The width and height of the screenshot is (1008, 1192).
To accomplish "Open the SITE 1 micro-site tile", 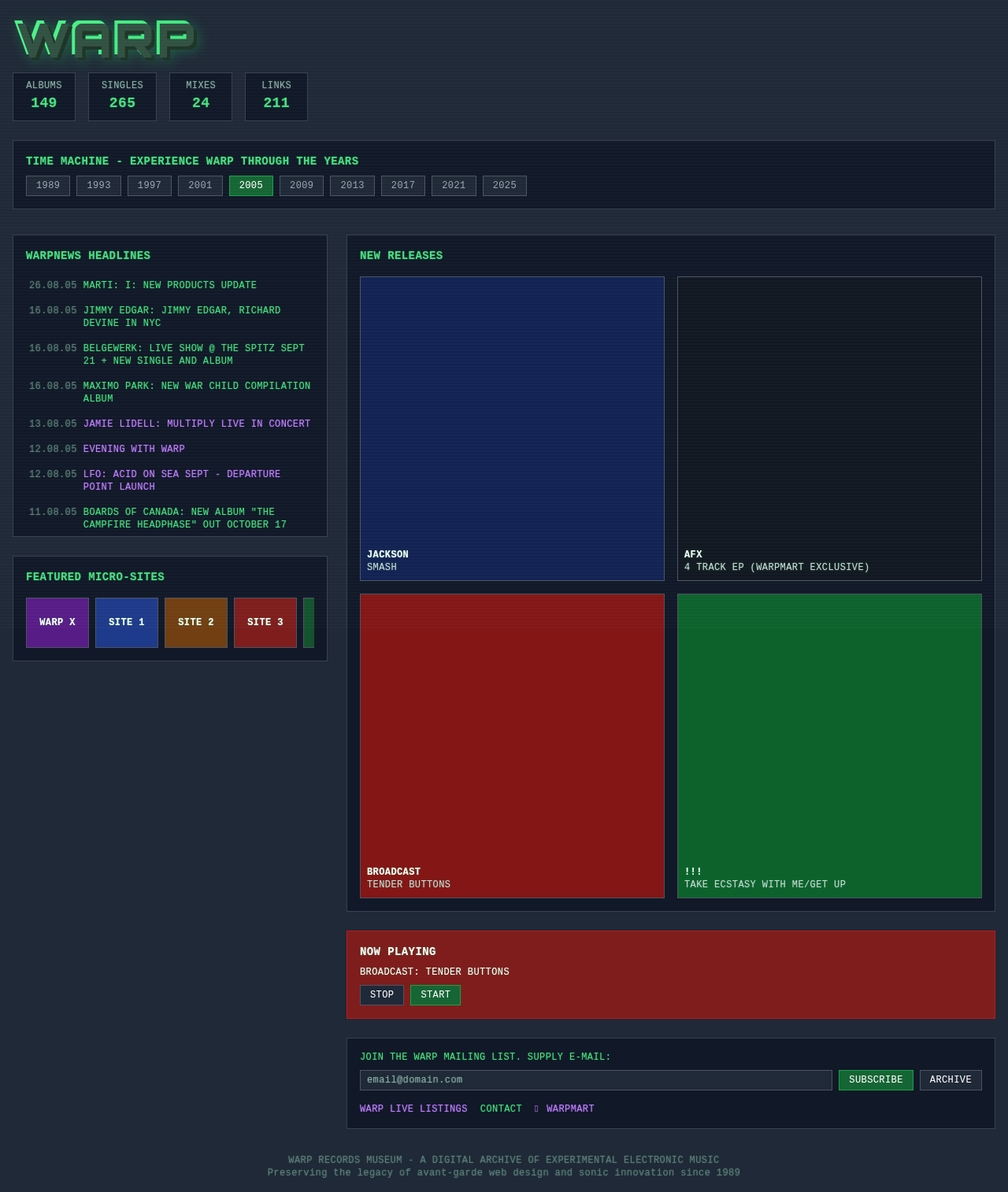I will (x=126, y=622).
